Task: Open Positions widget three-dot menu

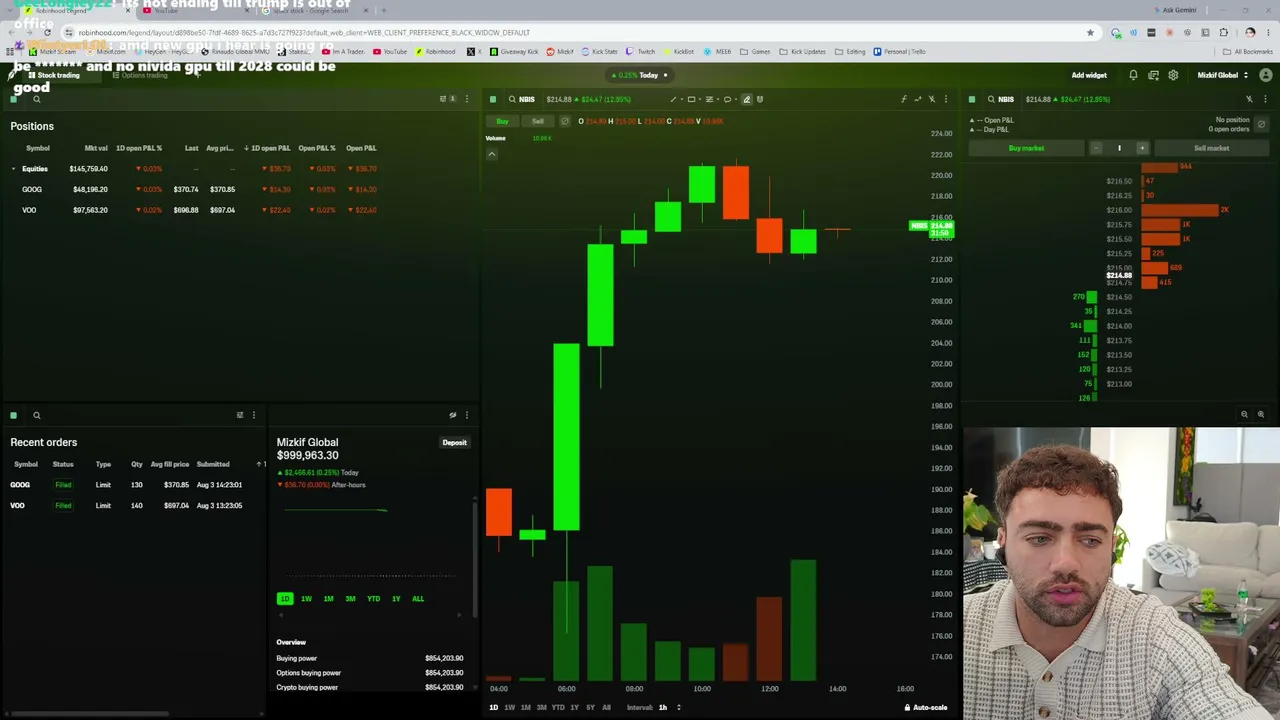Action: 467,99
